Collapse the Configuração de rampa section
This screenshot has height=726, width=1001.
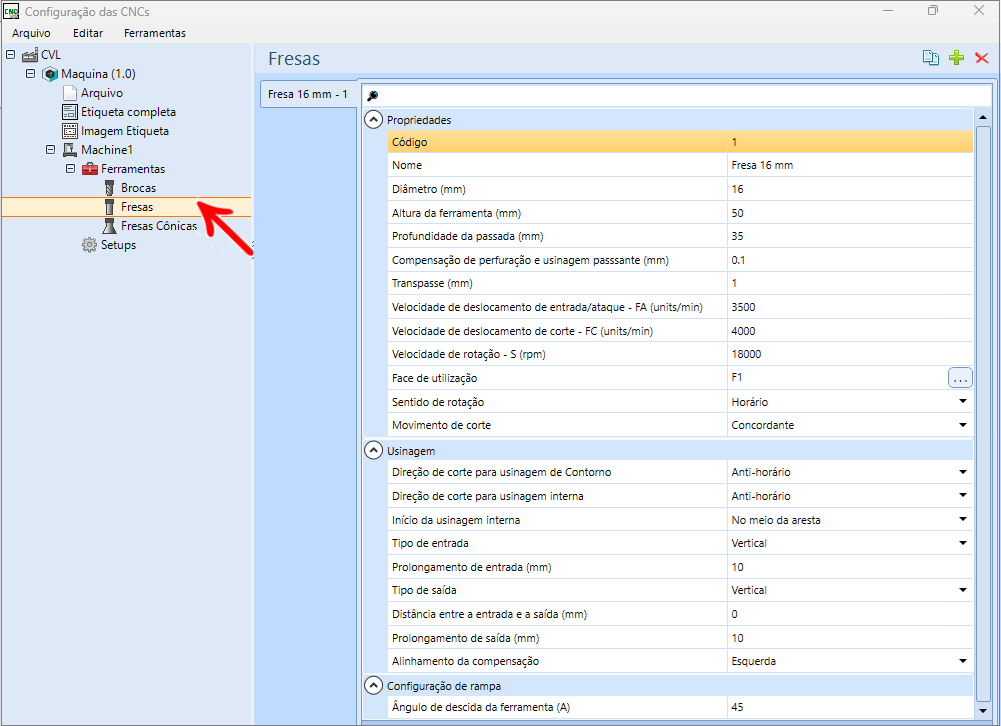tap(374, 686)
